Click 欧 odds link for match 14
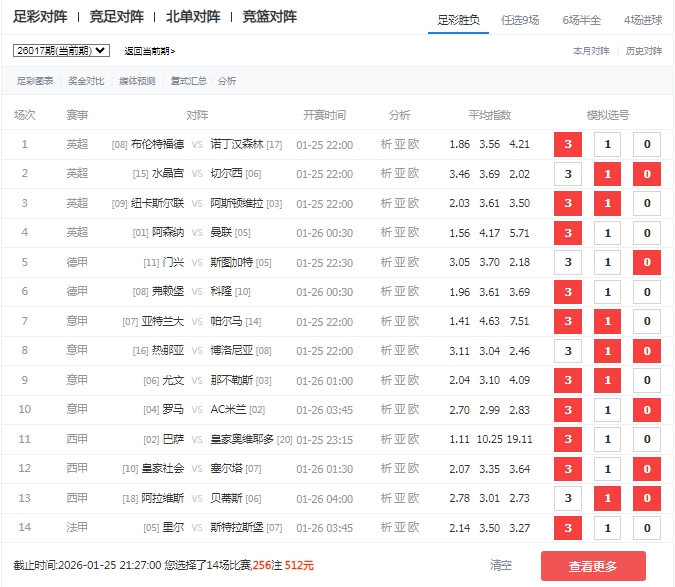This screenshot has height=587, width=675. click(413, 529)
